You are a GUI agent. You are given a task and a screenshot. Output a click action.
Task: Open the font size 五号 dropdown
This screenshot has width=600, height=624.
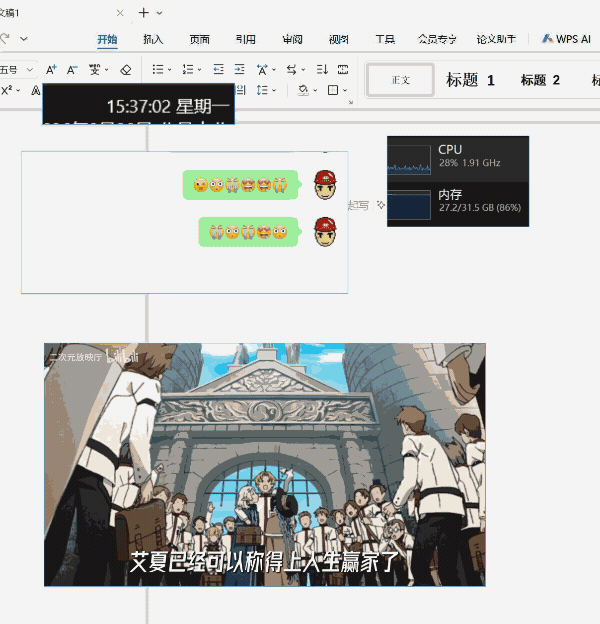30,70
